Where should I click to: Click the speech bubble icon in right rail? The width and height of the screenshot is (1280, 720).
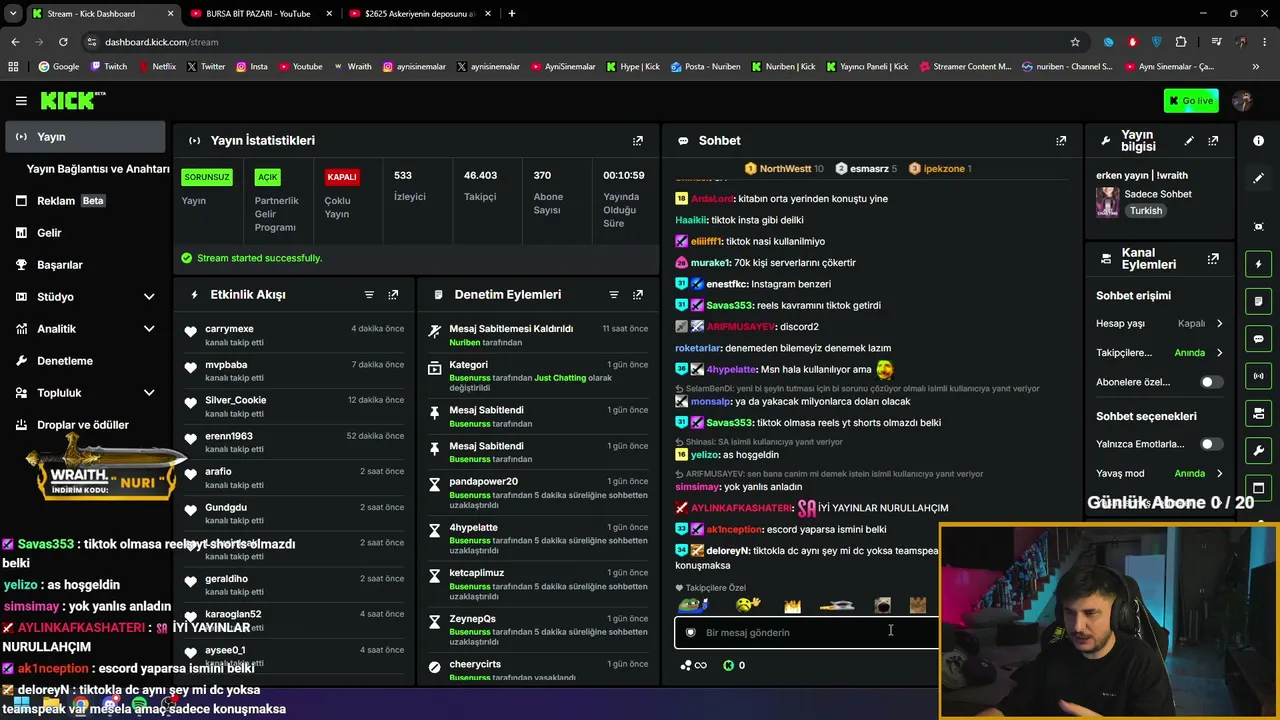pos(1258,339)
